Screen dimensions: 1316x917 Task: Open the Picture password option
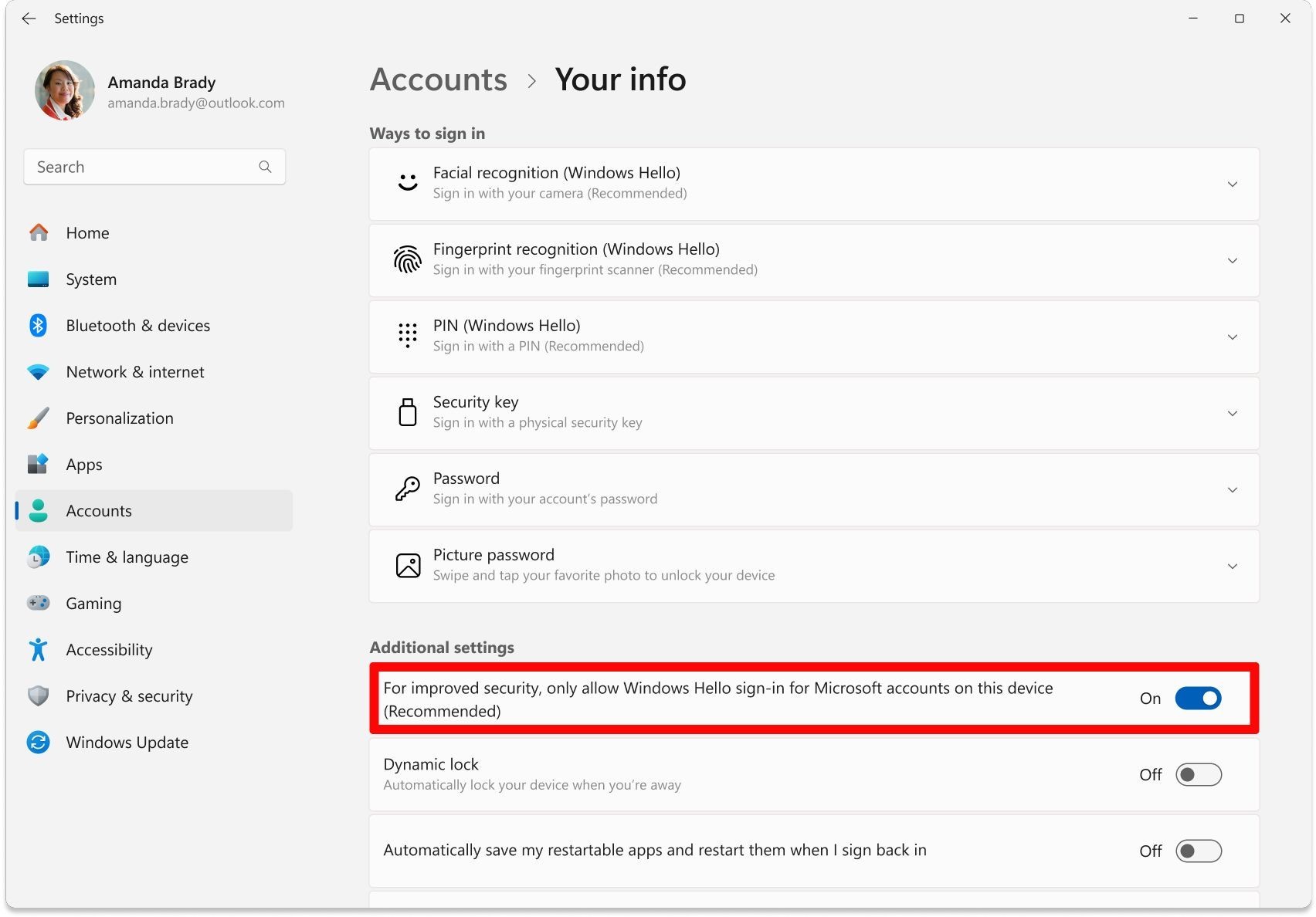pos(813,566)
